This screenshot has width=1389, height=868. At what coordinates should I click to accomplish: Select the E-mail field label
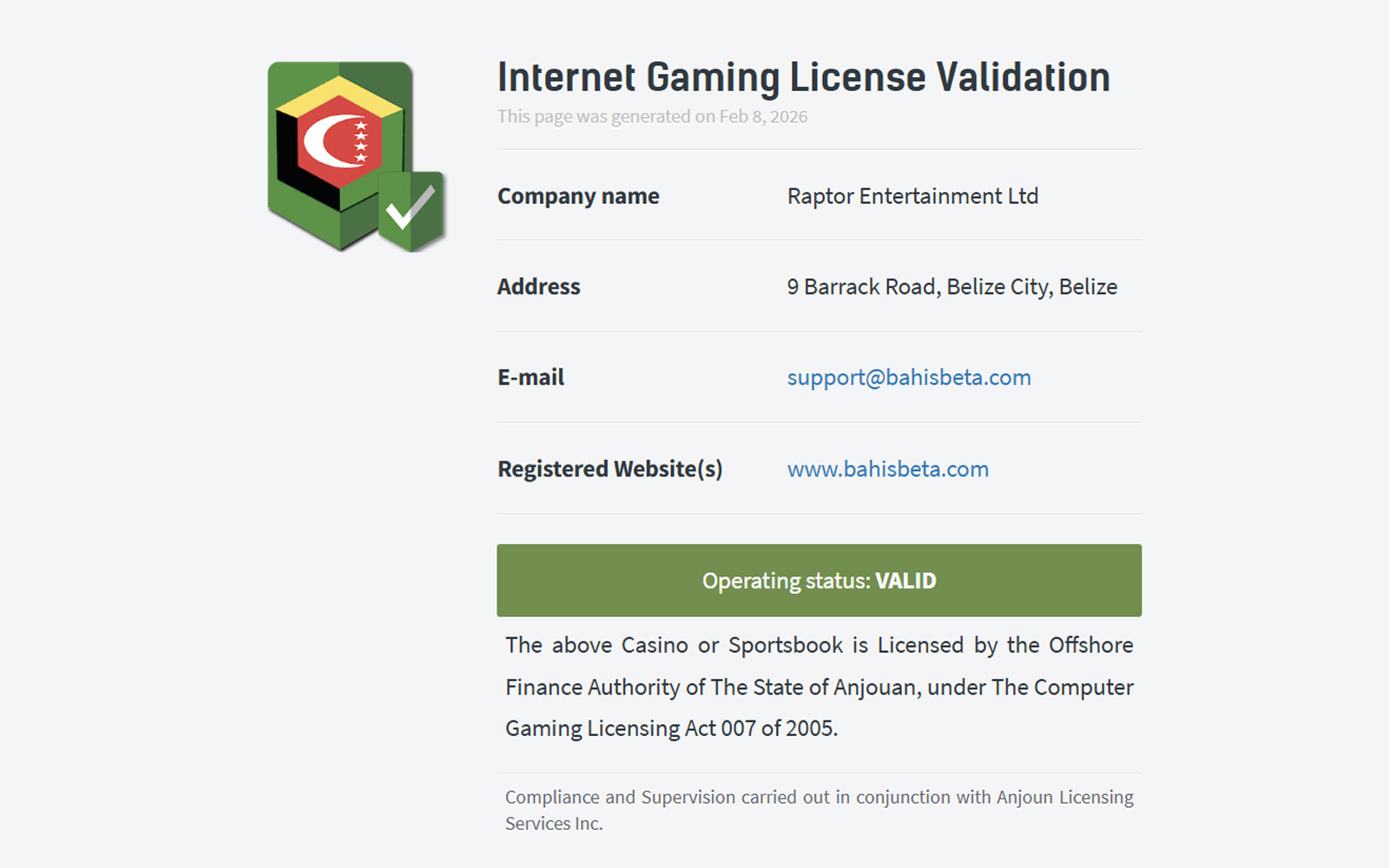point(530,378)
